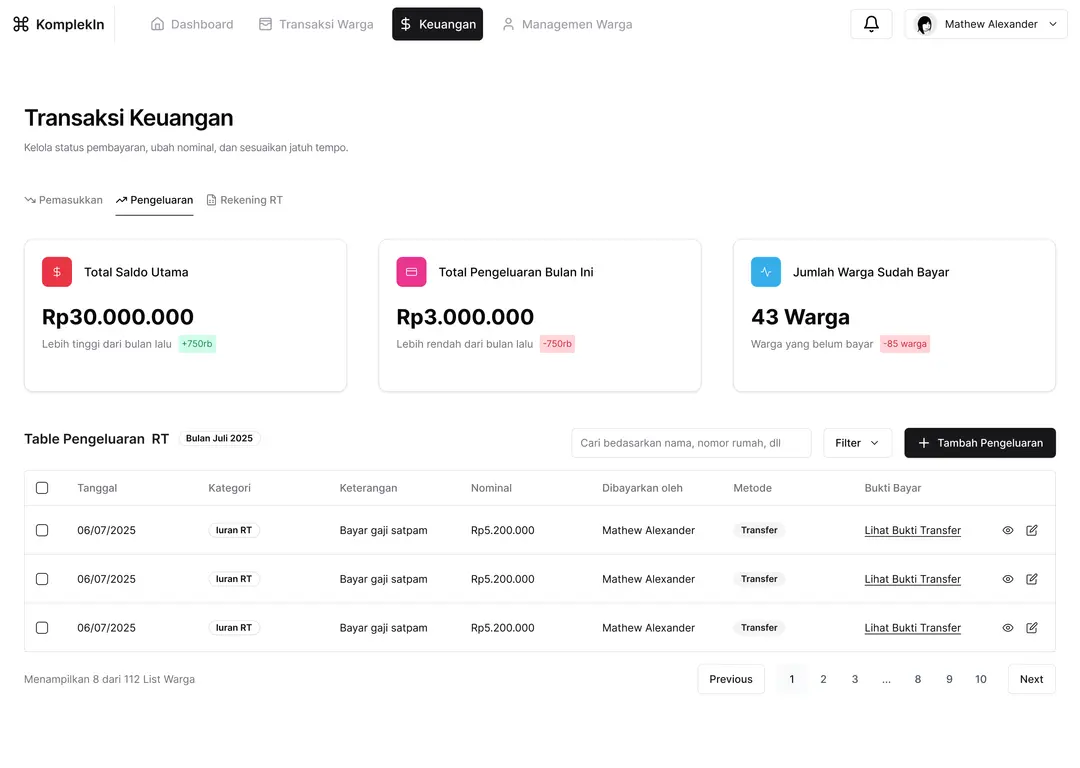Select the Keuangan nav item
Image resolution: width=1080 pixels, height=768 pixels.
pyautogui.click(x=437, y=24)
